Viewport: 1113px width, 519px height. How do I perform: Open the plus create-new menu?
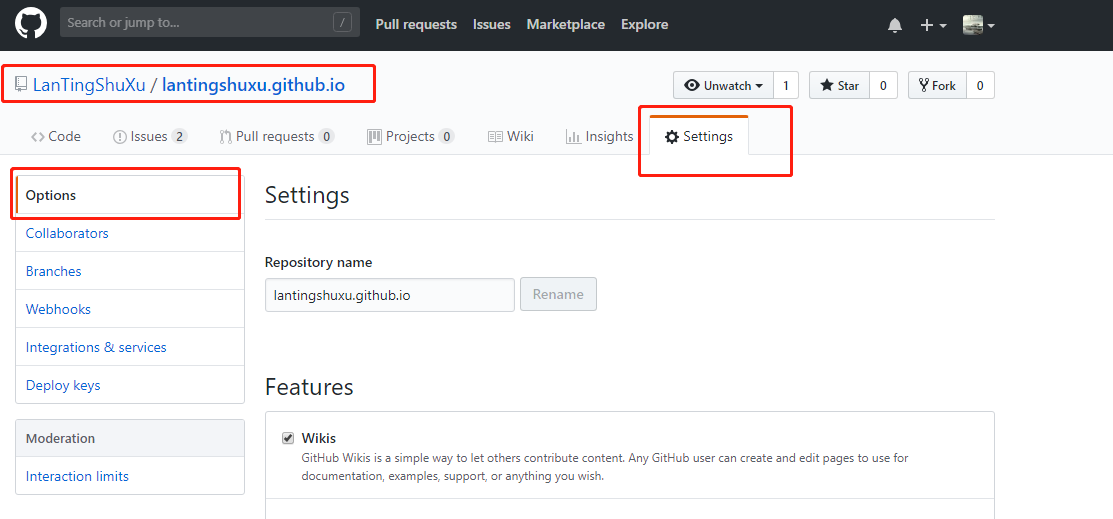pos(933,26)
